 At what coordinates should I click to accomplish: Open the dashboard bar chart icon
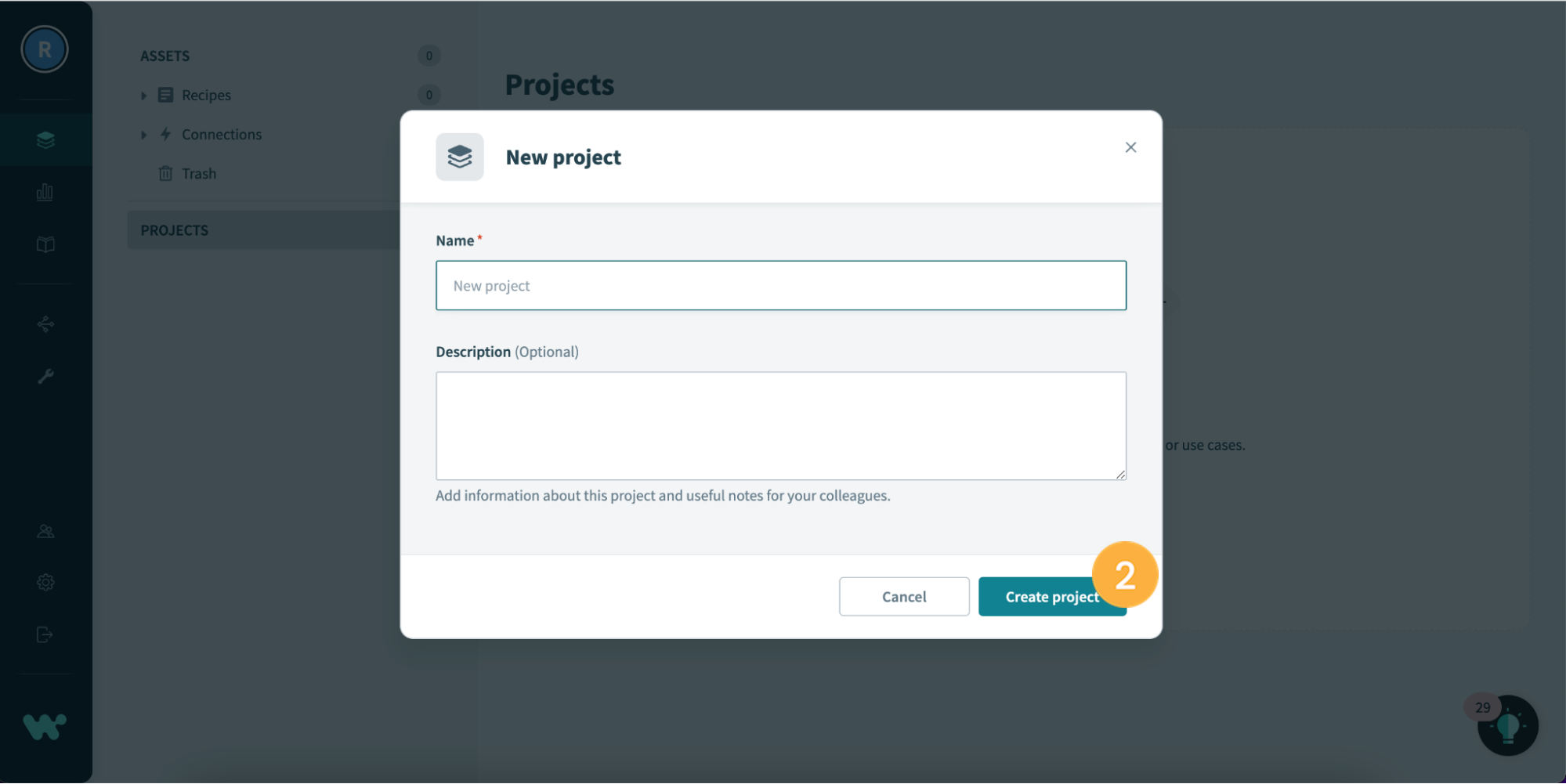[x=45, y=193]
